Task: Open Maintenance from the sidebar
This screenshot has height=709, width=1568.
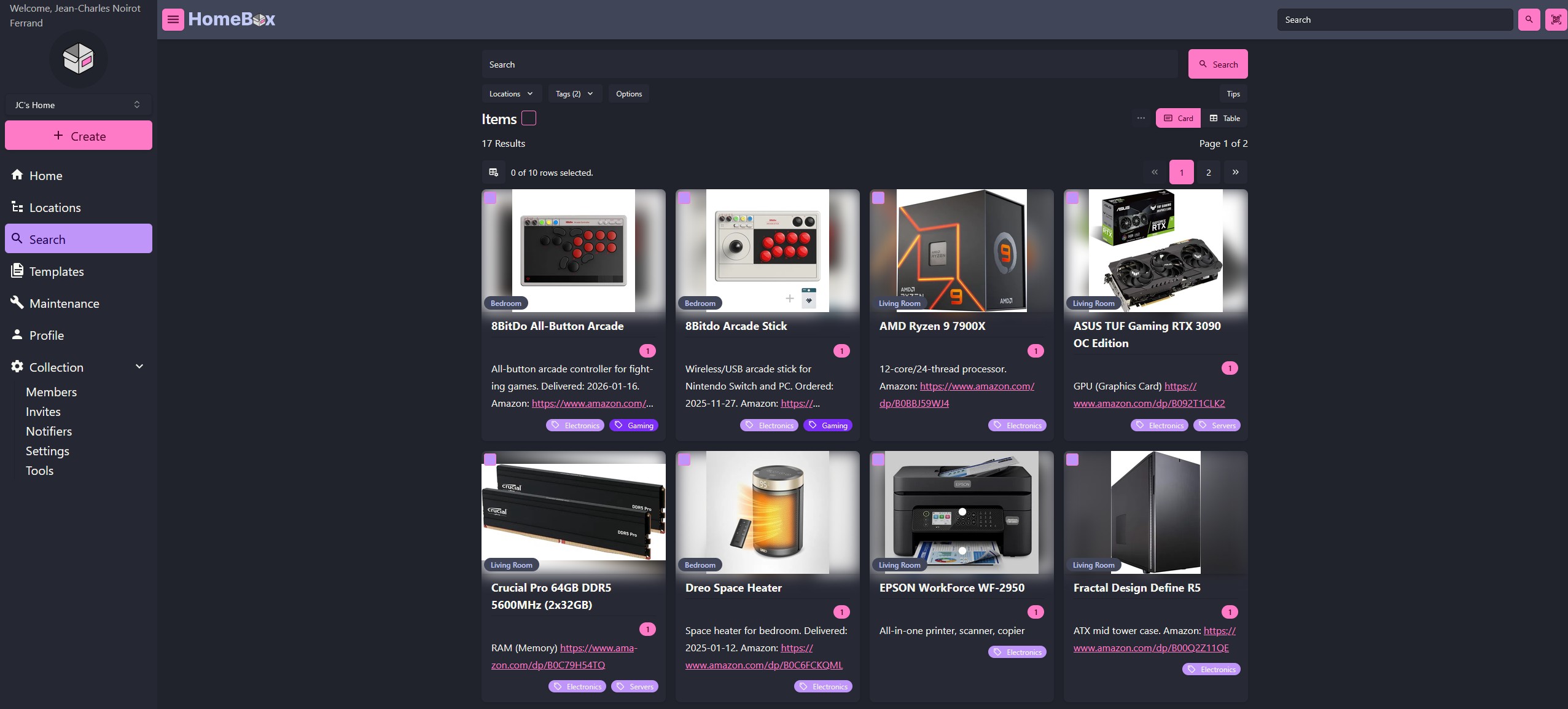Action: (x=79, y=303)
